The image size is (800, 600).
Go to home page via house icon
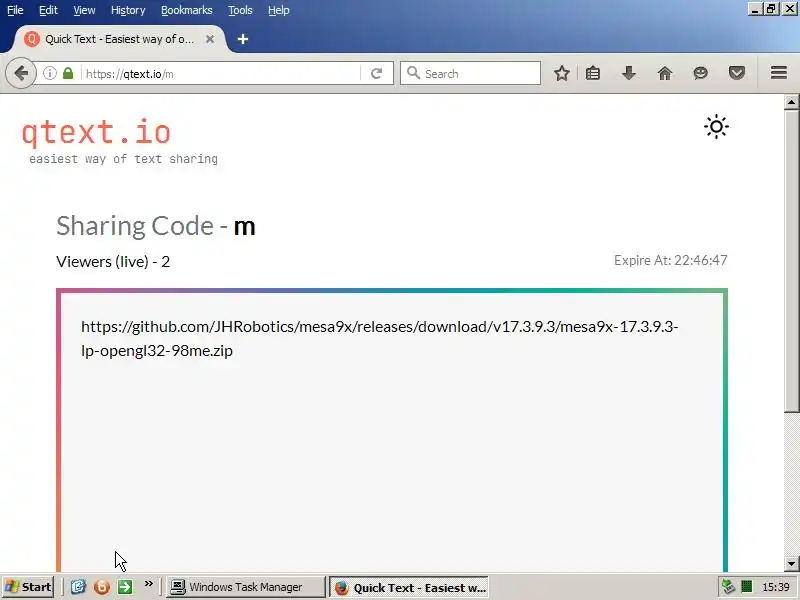click(x=665, y=73)
